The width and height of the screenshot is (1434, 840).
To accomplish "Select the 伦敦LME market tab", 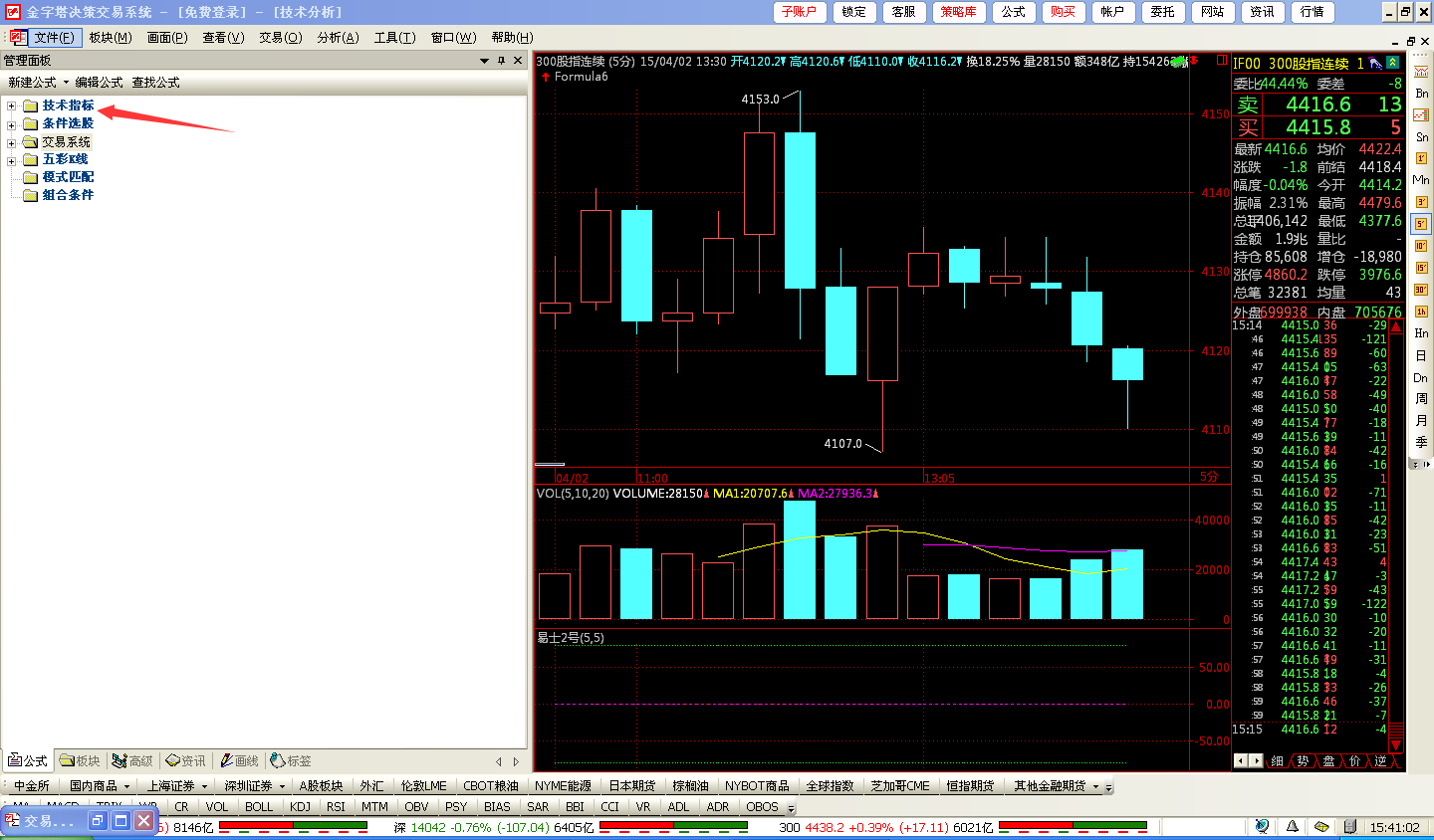I will point(424,786).
